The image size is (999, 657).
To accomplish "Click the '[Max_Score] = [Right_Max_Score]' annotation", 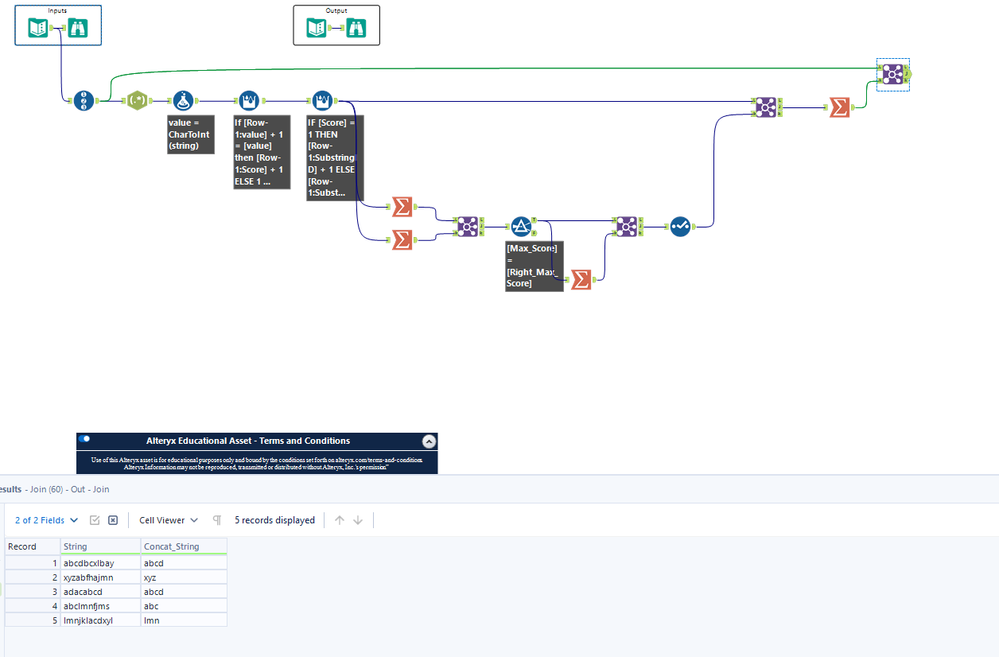I will coord(535,266).
